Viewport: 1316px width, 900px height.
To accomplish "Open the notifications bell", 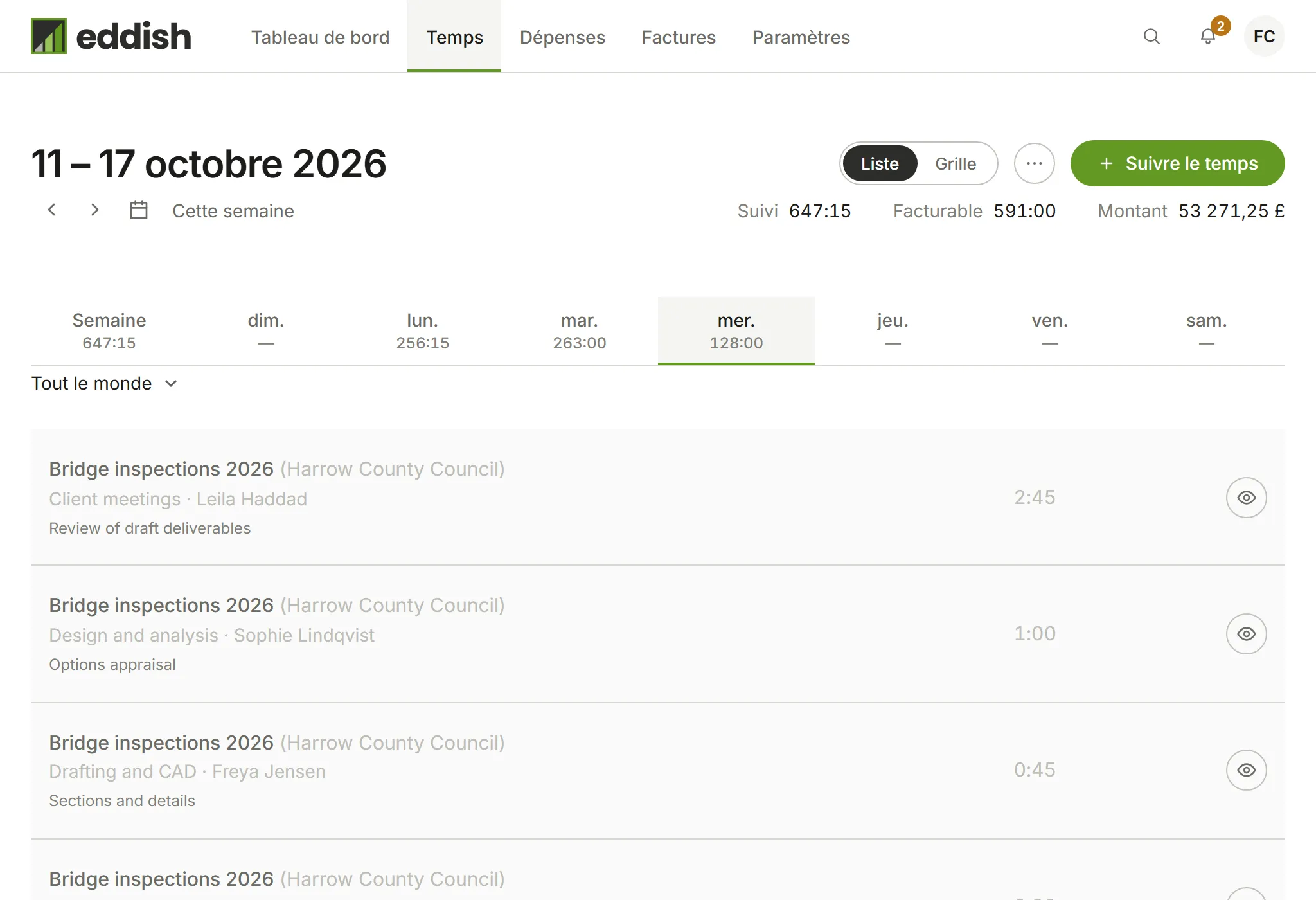I will [x=1208, y=37].
